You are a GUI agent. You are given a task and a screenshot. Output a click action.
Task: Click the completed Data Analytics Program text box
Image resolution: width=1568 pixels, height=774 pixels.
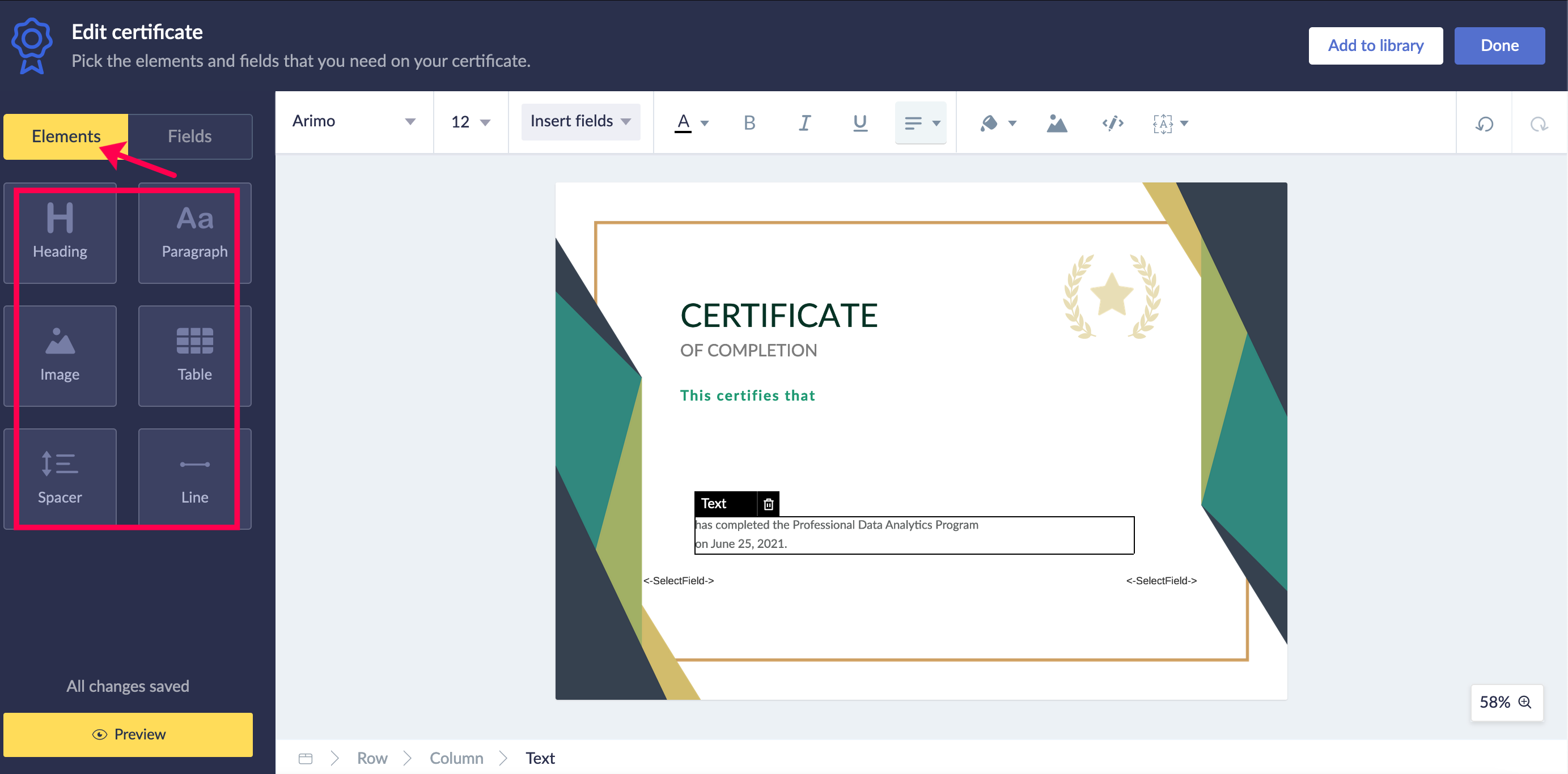click(914, 535)
